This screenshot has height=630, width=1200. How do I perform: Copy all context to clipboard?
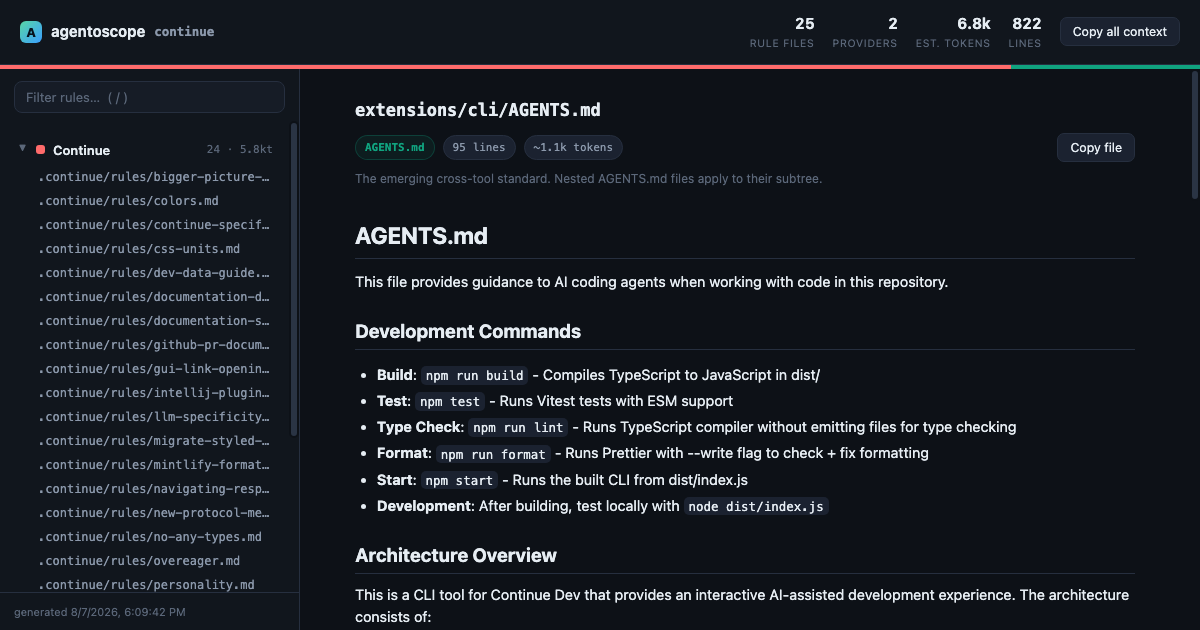point(1120,32)
